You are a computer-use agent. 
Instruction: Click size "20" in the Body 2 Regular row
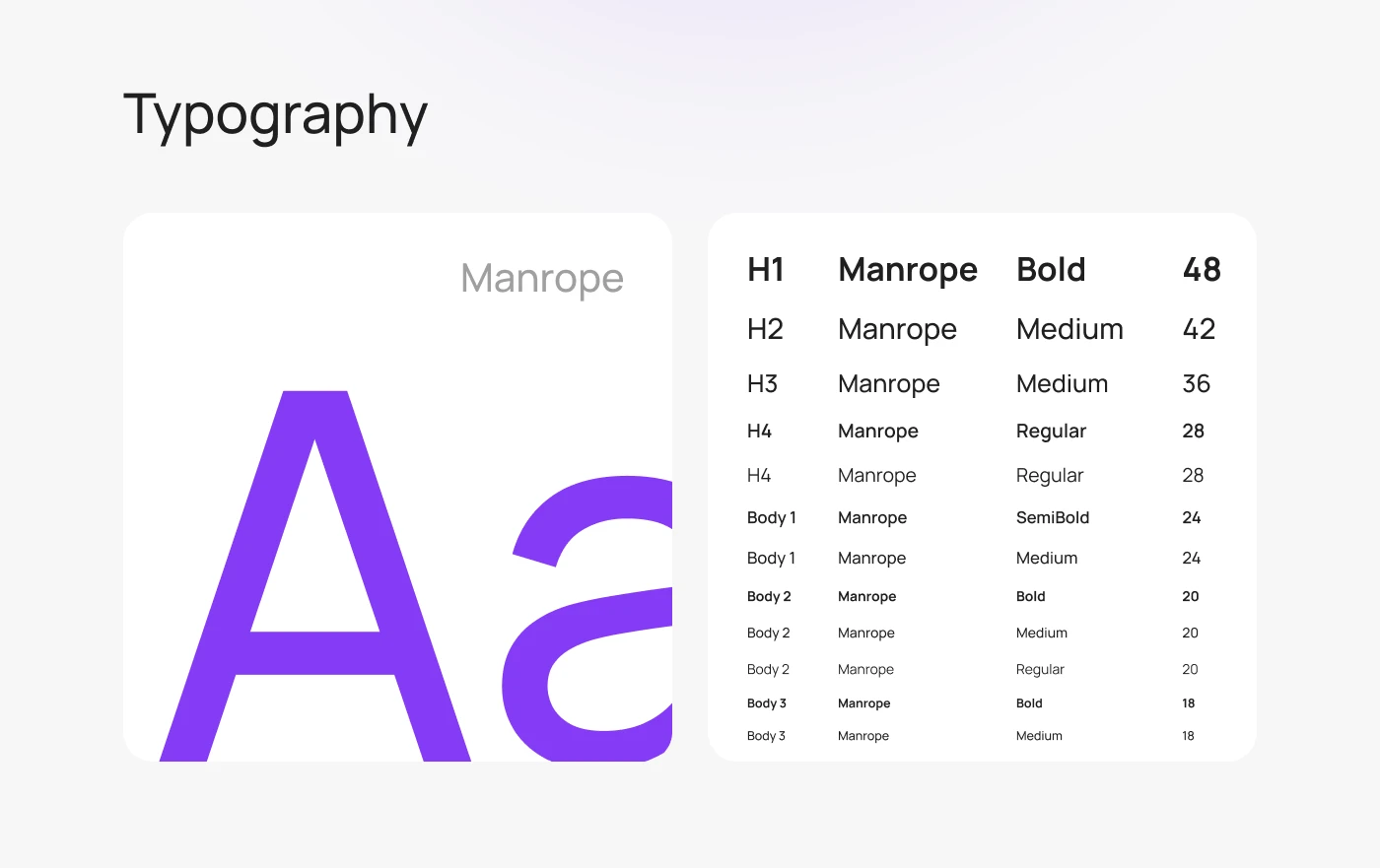pyautogui.click(x=1190, y=669)
